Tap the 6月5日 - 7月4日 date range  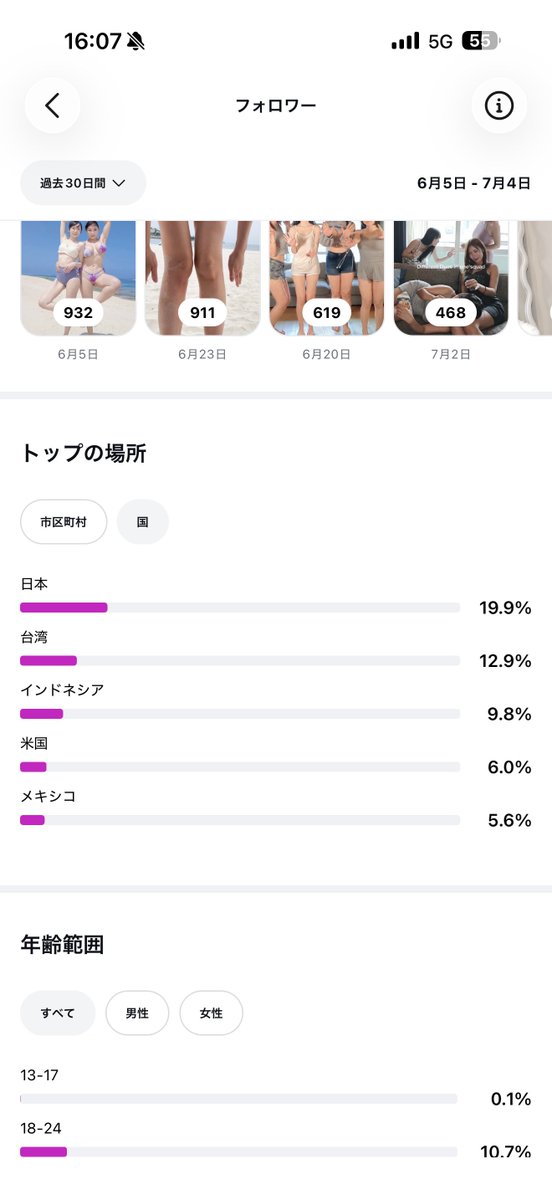click(x=474, y=184)
